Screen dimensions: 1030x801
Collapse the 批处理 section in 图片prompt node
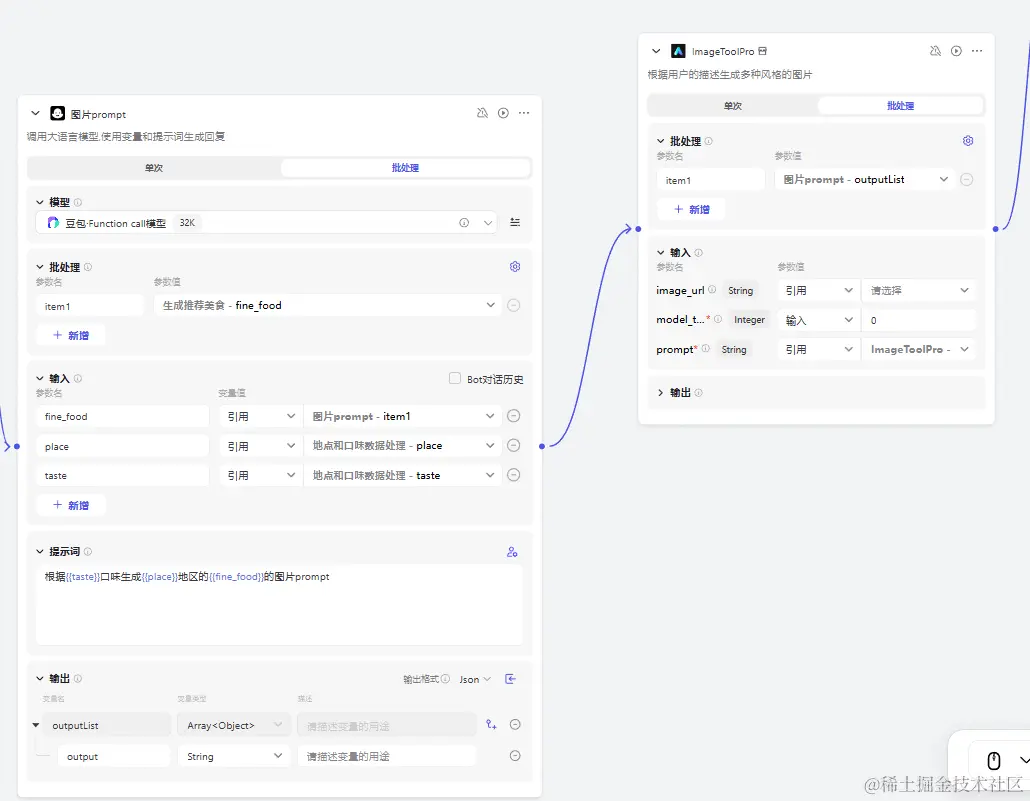pyautogui.click(x=40, y=267)
